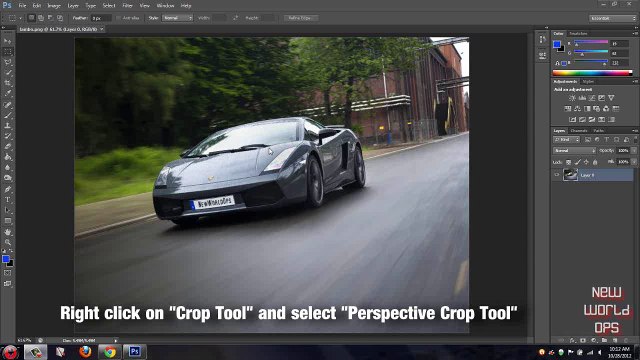
Task: Select the Rectangular Marquee tool in toolbox
Action: 8,52
